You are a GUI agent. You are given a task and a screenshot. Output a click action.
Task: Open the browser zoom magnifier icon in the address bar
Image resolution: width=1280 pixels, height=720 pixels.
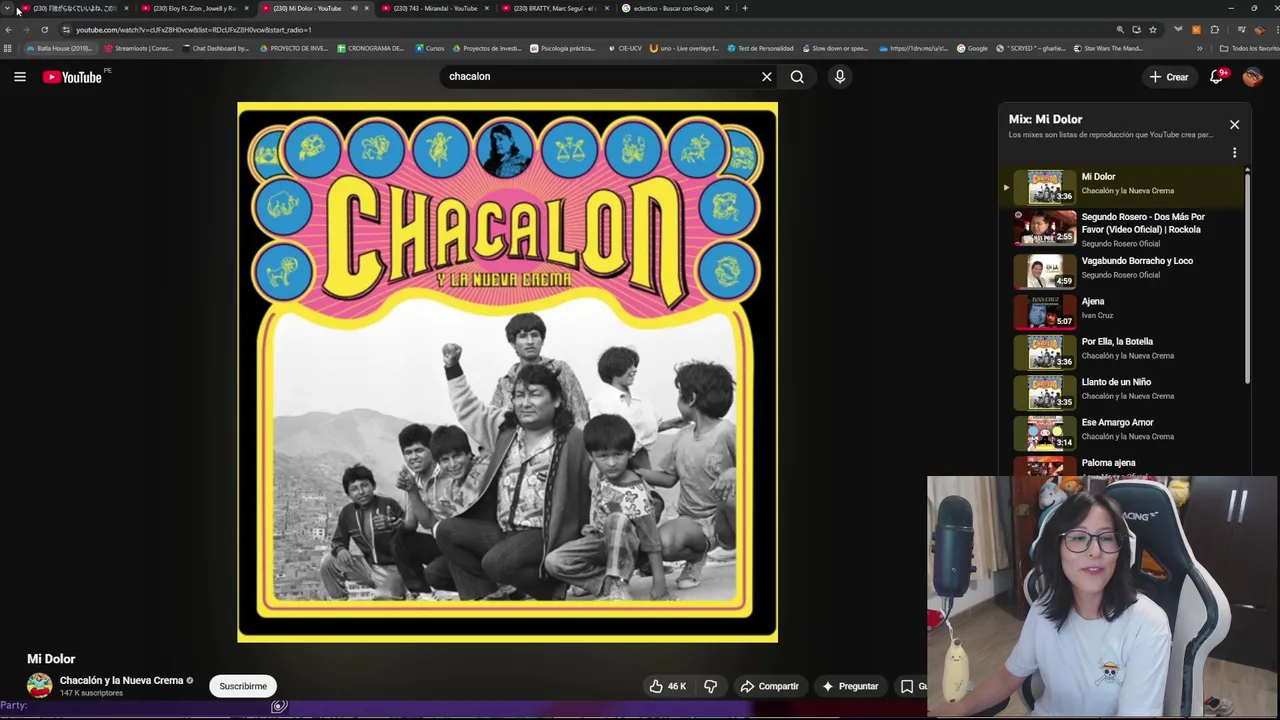[1120, 30]
